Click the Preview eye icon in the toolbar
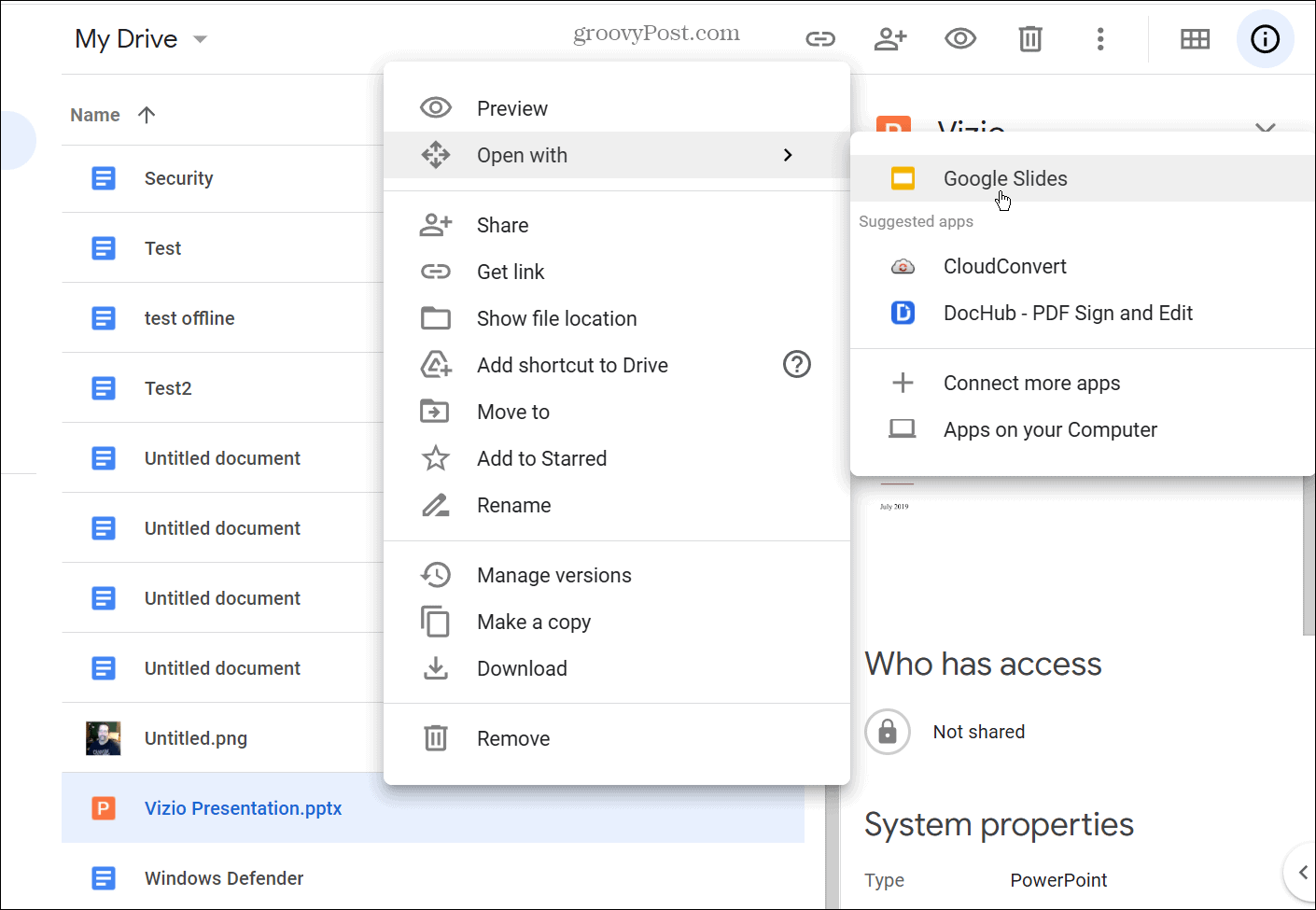1316x910 pixels. click(x=960, y=39)
